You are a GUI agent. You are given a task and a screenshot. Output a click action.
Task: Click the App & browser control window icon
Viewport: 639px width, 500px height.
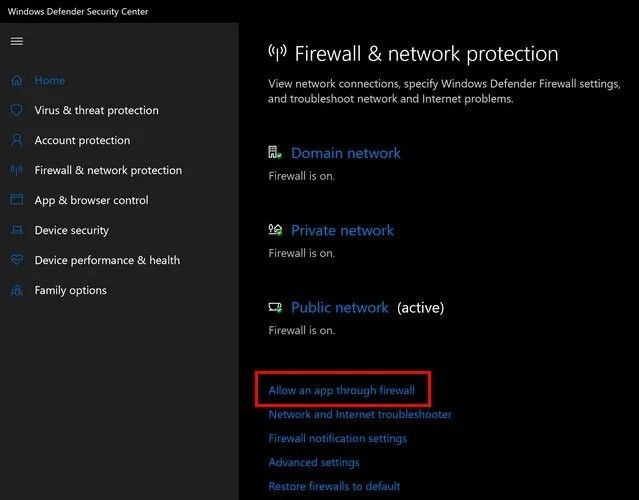[17, 200]
